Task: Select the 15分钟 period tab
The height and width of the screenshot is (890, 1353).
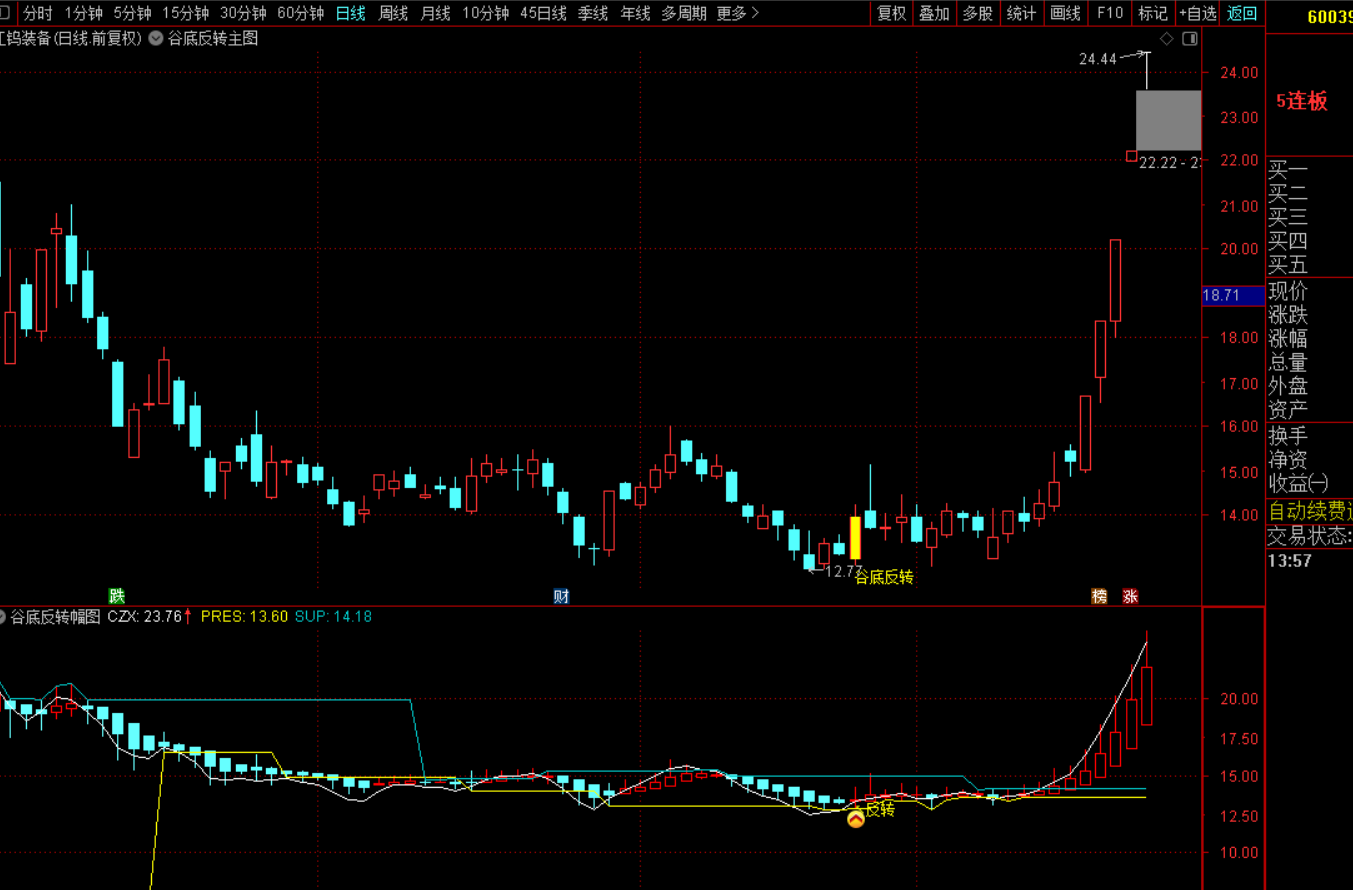Action: 185,13
